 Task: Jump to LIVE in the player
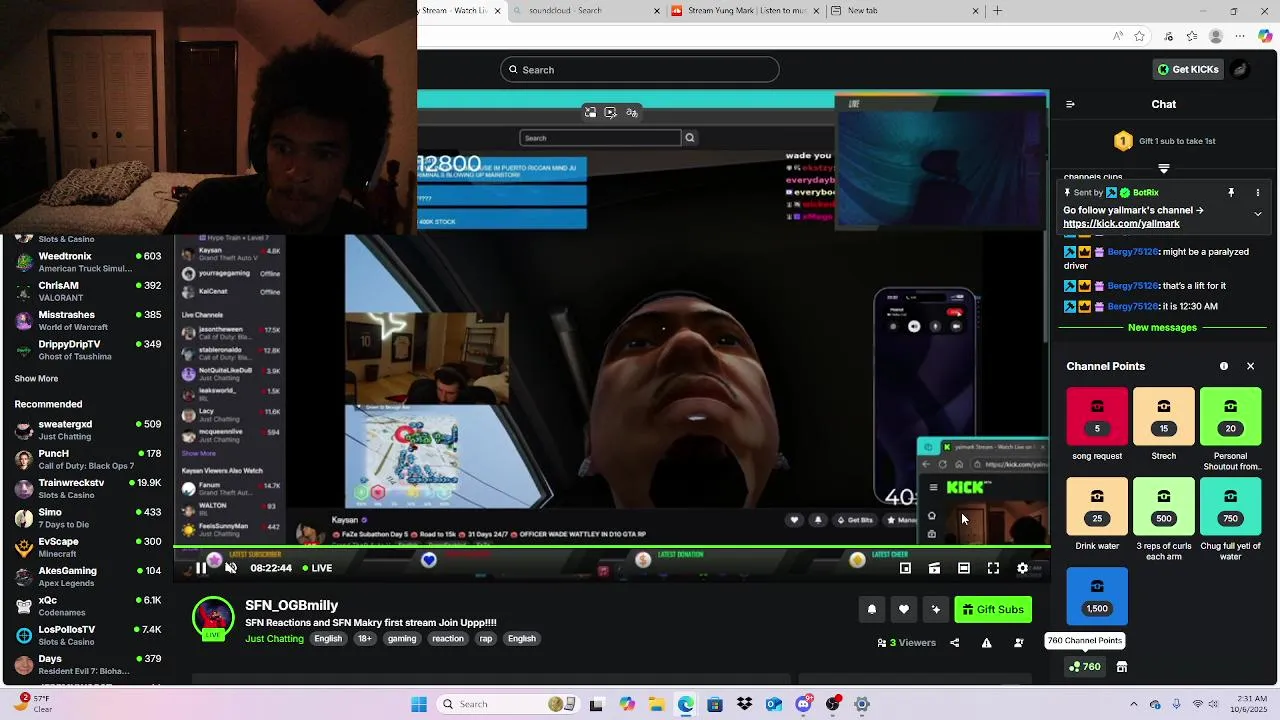point(316,568)
